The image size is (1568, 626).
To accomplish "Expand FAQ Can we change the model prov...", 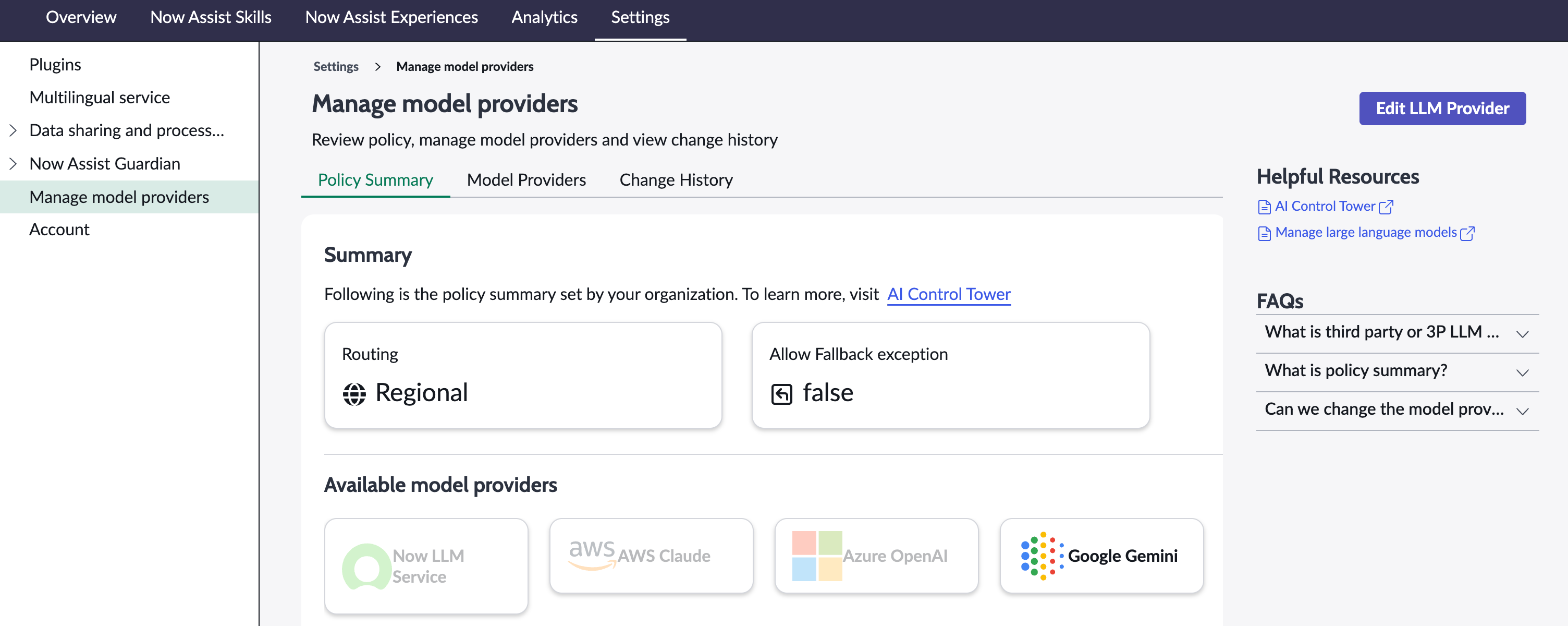I will pyautogui.click(x=1397, y=410).
